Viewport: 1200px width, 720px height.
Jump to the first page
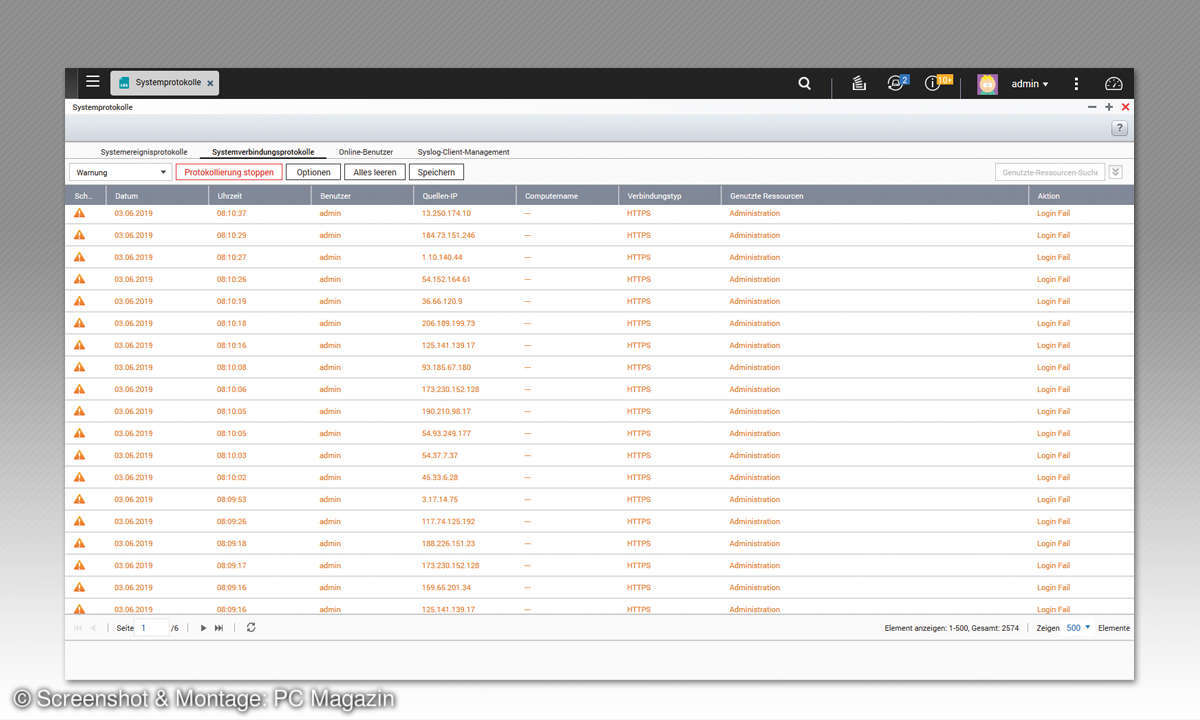(78, 628)
